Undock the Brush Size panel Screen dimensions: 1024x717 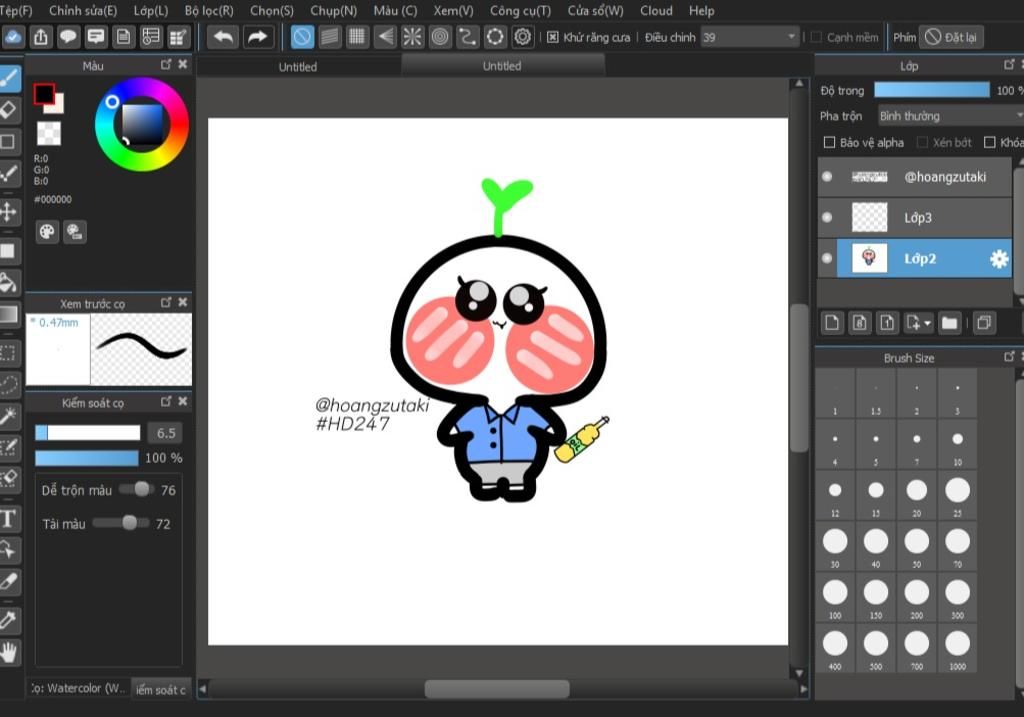click(x=1009, y=357)
